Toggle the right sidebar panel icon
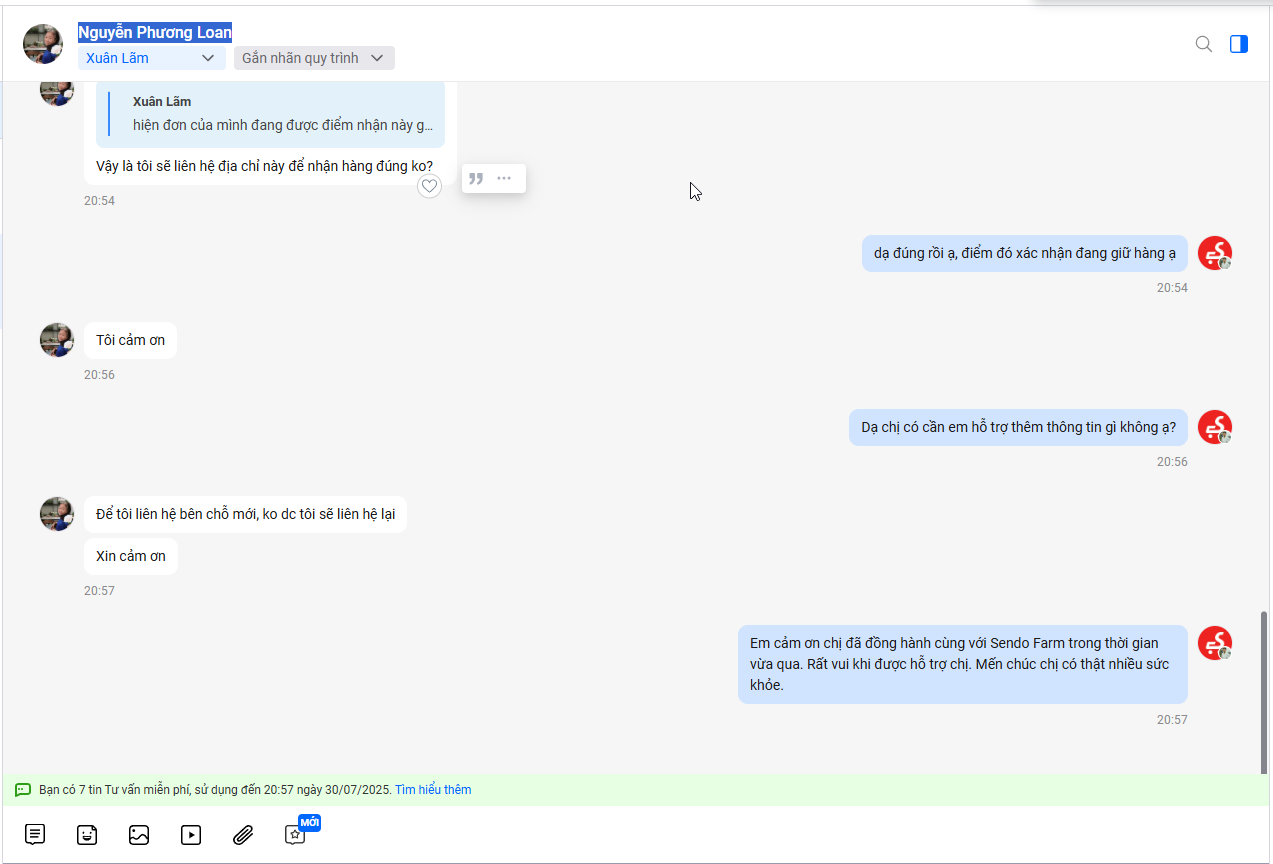This screenshot has height=864, width=1273. pos(1239,44)
